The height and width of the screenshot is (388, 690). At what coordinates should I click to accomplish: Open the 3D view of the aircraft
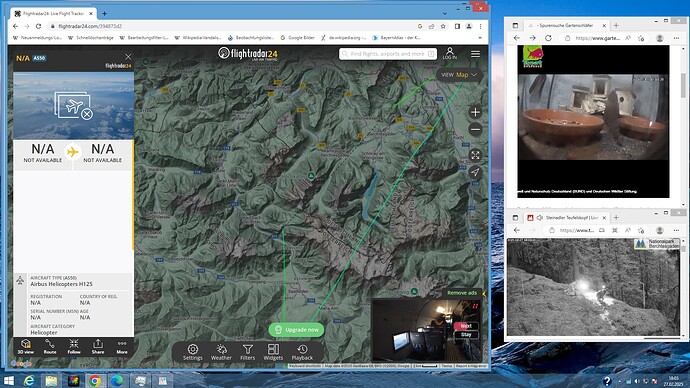tap(26, 347)
